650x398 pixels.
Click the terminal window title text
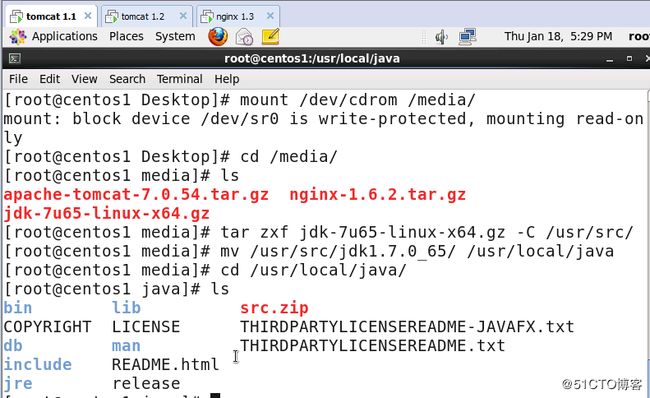[312, 58]
